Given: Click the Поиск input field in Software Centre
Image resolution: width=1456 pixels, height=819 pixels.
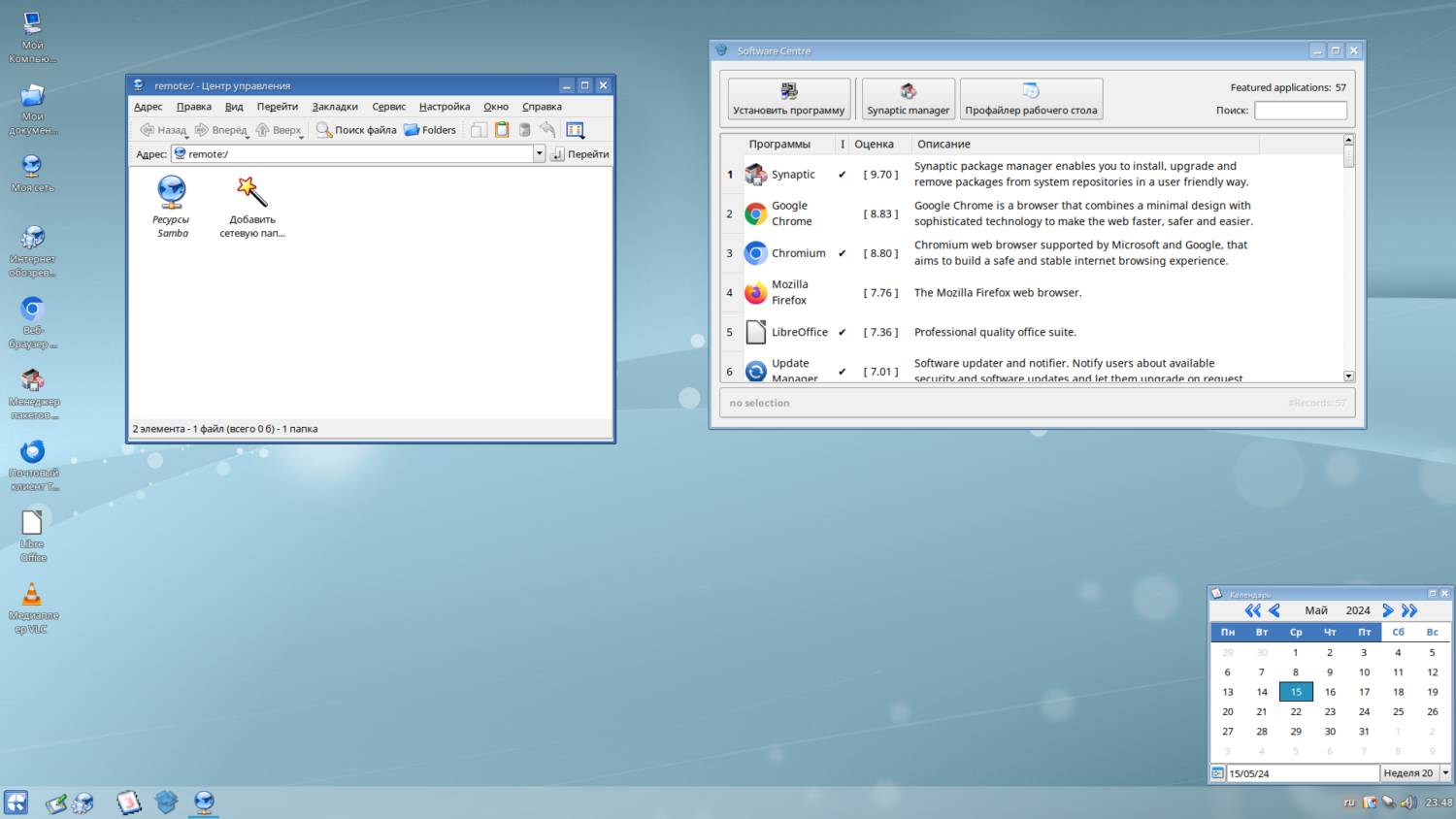Looking at the screenshot, I should point(1300,111).
